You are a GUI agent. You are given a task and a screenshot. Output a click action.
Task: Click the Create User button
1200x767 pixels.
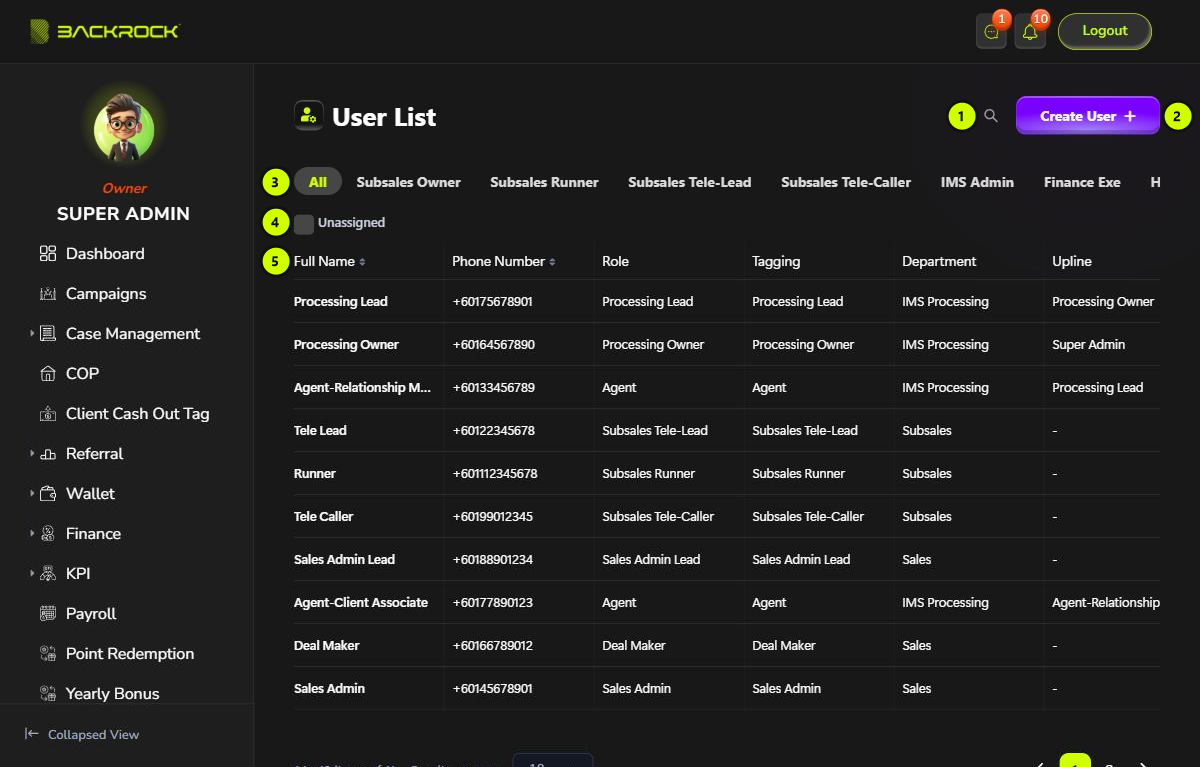point(1088,116)
